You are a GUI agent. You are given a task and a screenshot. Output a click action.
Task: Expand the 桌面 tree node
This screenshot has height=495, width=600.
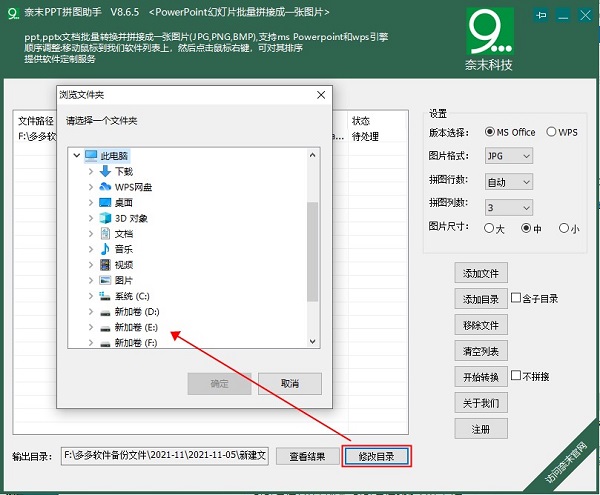pyautogui.click(x=91, y=202)
